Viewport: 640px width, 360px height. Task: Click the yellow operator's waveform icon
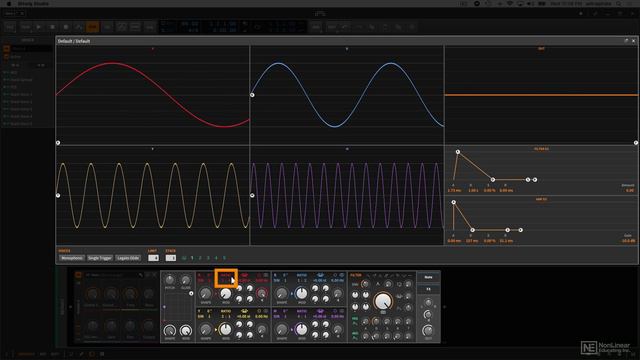coord(244,311)
